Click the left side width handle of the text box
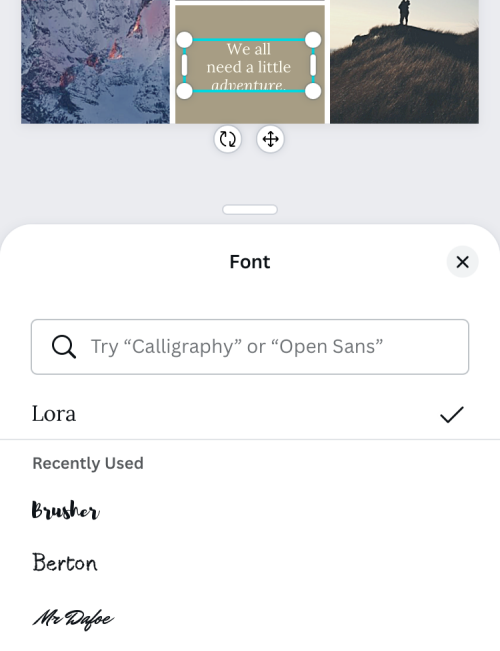 coord(184,65)
